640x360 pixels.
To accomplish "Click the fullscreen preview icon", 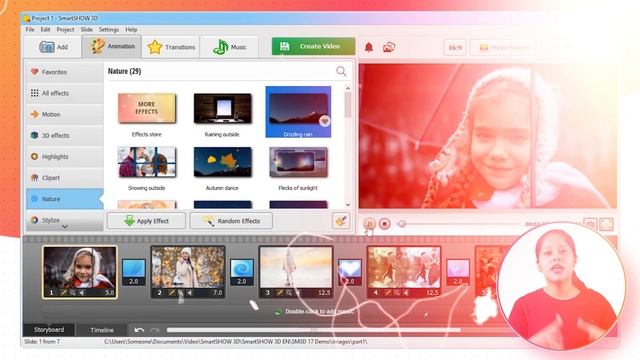I will (x=606, y=224).
